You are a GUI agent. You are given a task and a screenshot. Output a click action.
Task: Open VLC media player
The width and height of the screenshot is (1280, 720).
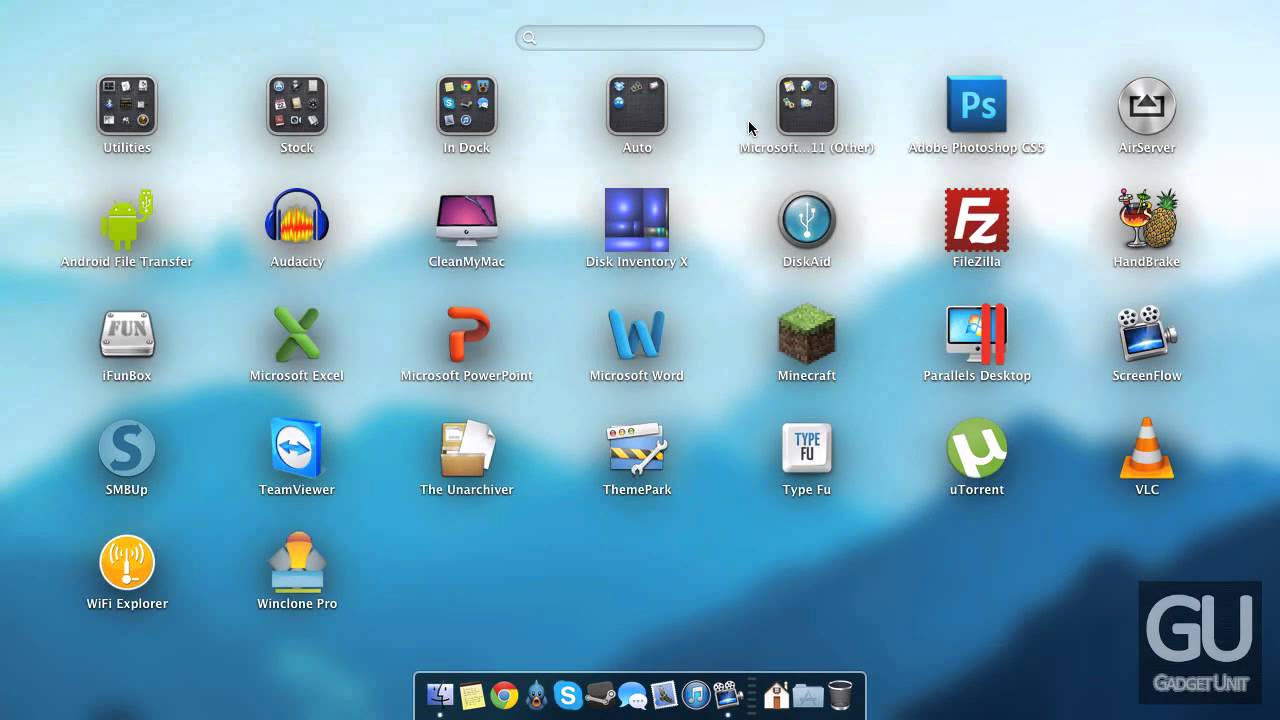(1147, 447)
